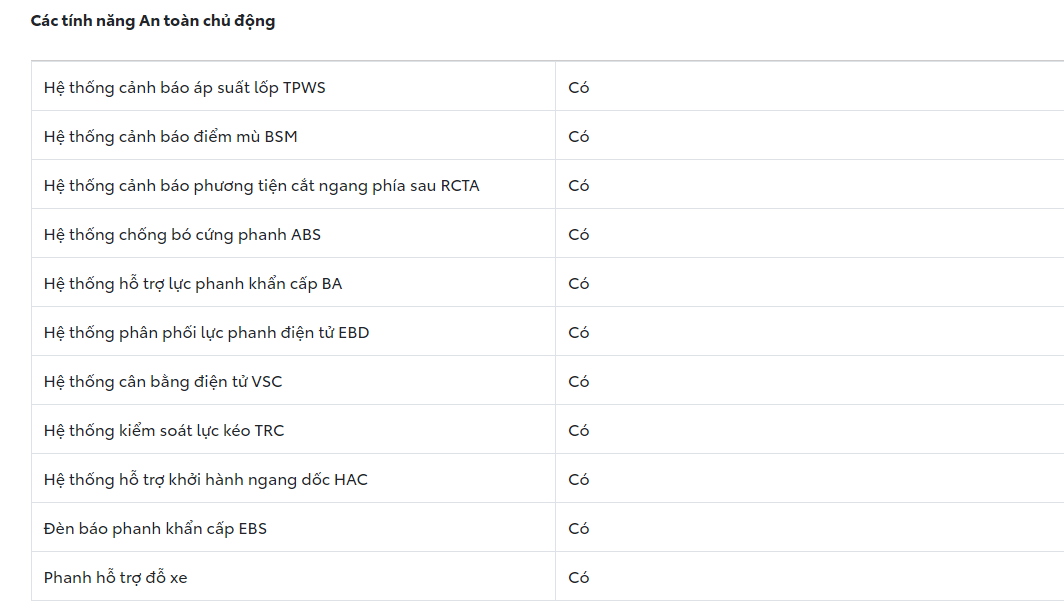
Task: Select the 'Có' value in the VSC row
Action: point(579,381)
